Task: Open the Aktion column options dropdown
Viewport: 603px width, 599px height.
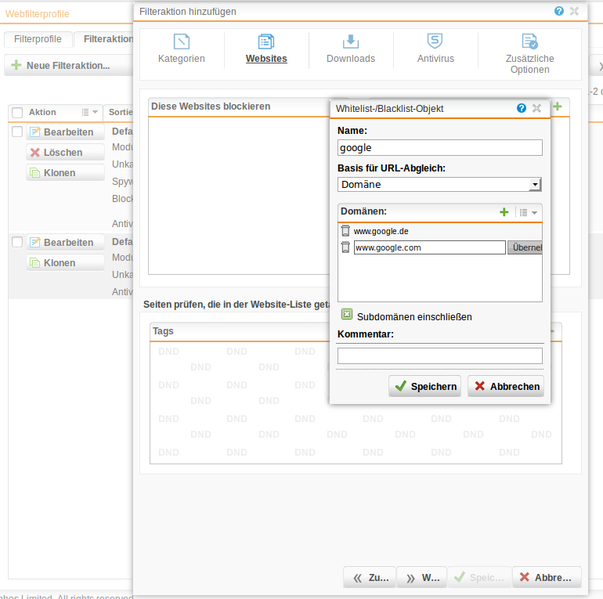Action: [89, 113]
